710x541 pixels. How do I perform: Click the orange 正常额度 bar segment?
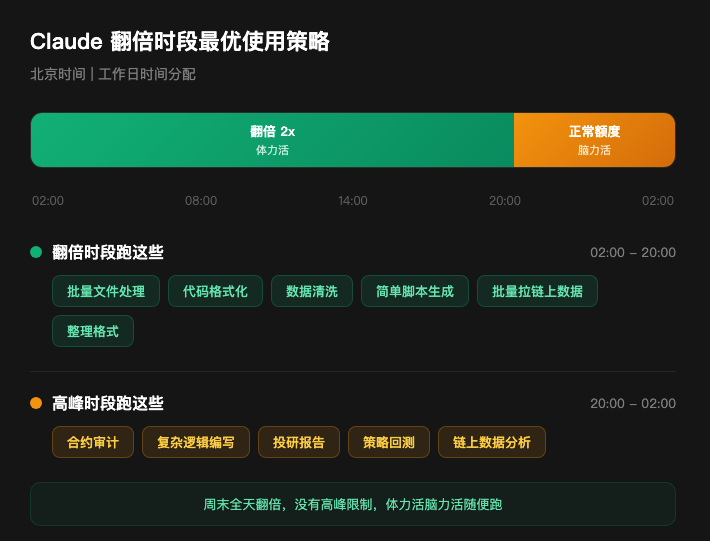coord(595,140)
